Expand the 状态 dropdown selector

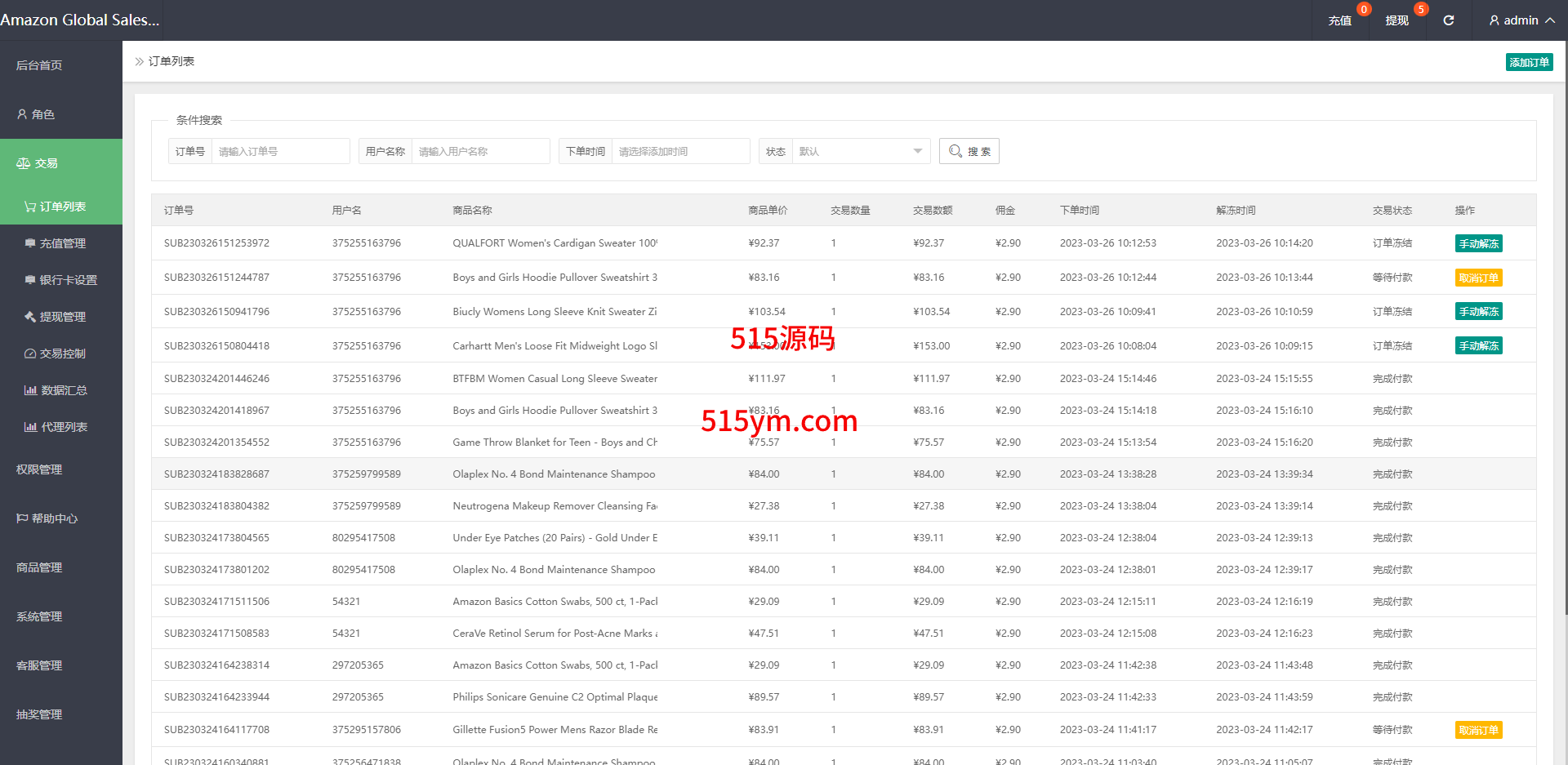860,151
